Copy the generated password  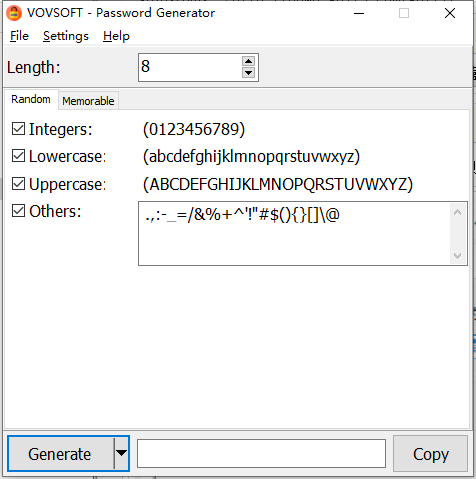pos(431,453)
